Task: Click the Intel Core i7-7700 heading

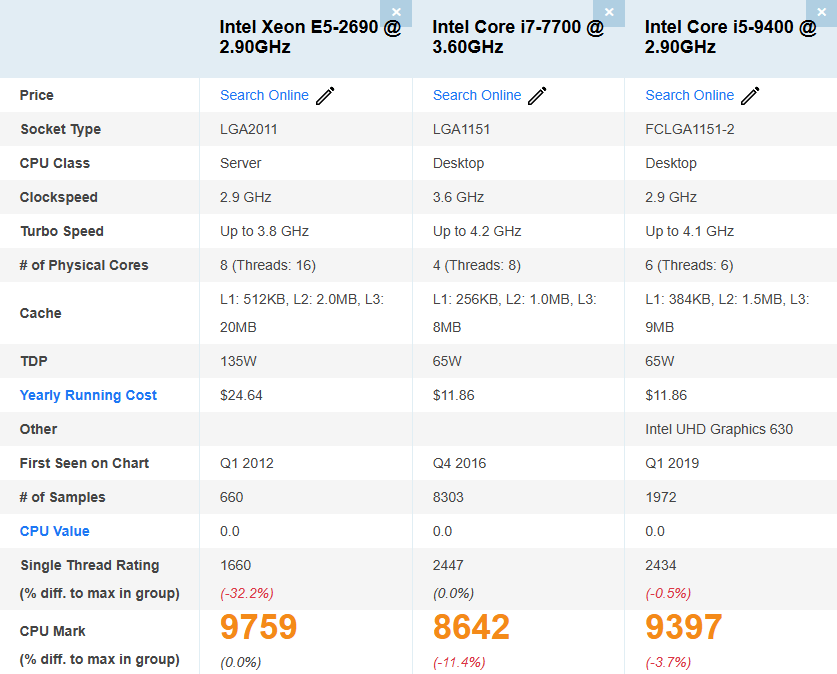Action: 518,37
